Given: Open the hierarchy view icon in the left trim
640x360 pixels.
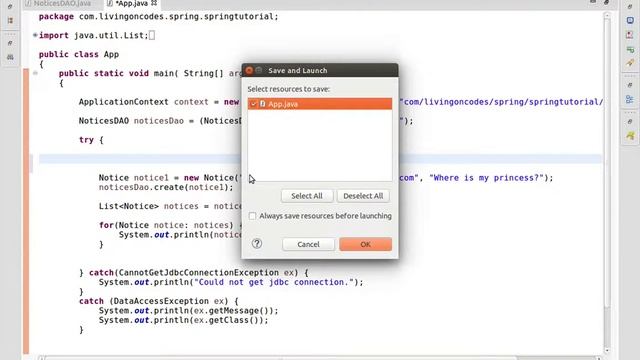Looking at the screenshot, I should (x=10, y=57).
